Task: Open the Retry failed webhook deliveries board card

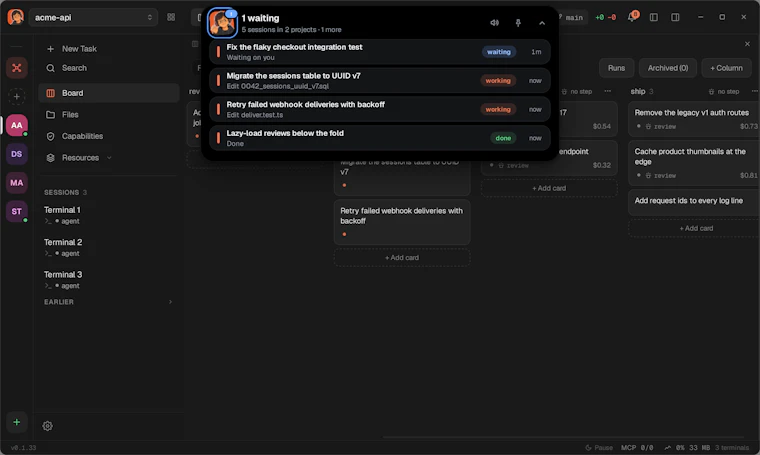Action: pyautogui.click(x=402, y=222)
